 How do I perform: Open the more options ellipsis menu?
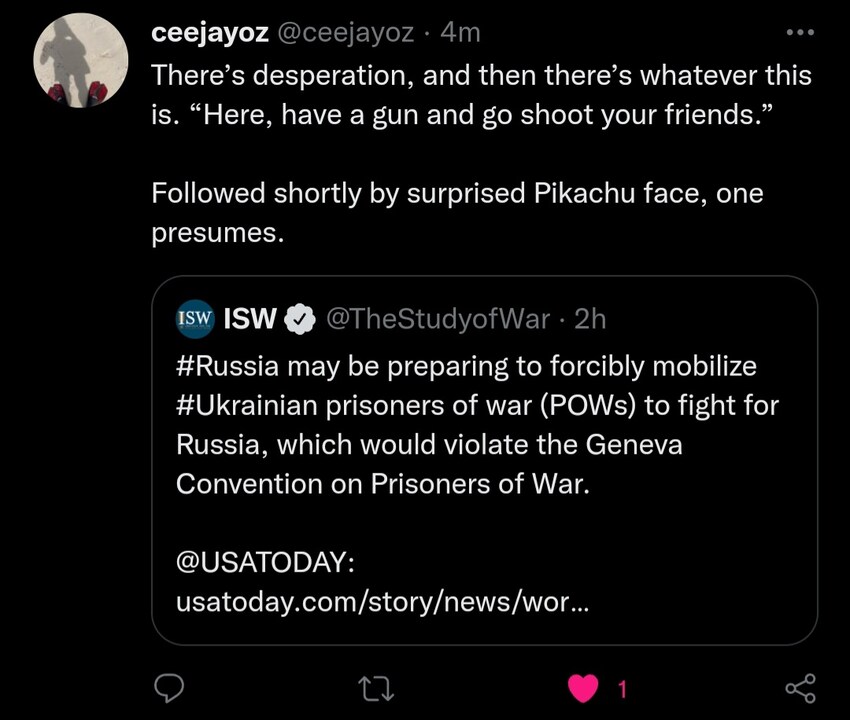click(x=800, y=30)
